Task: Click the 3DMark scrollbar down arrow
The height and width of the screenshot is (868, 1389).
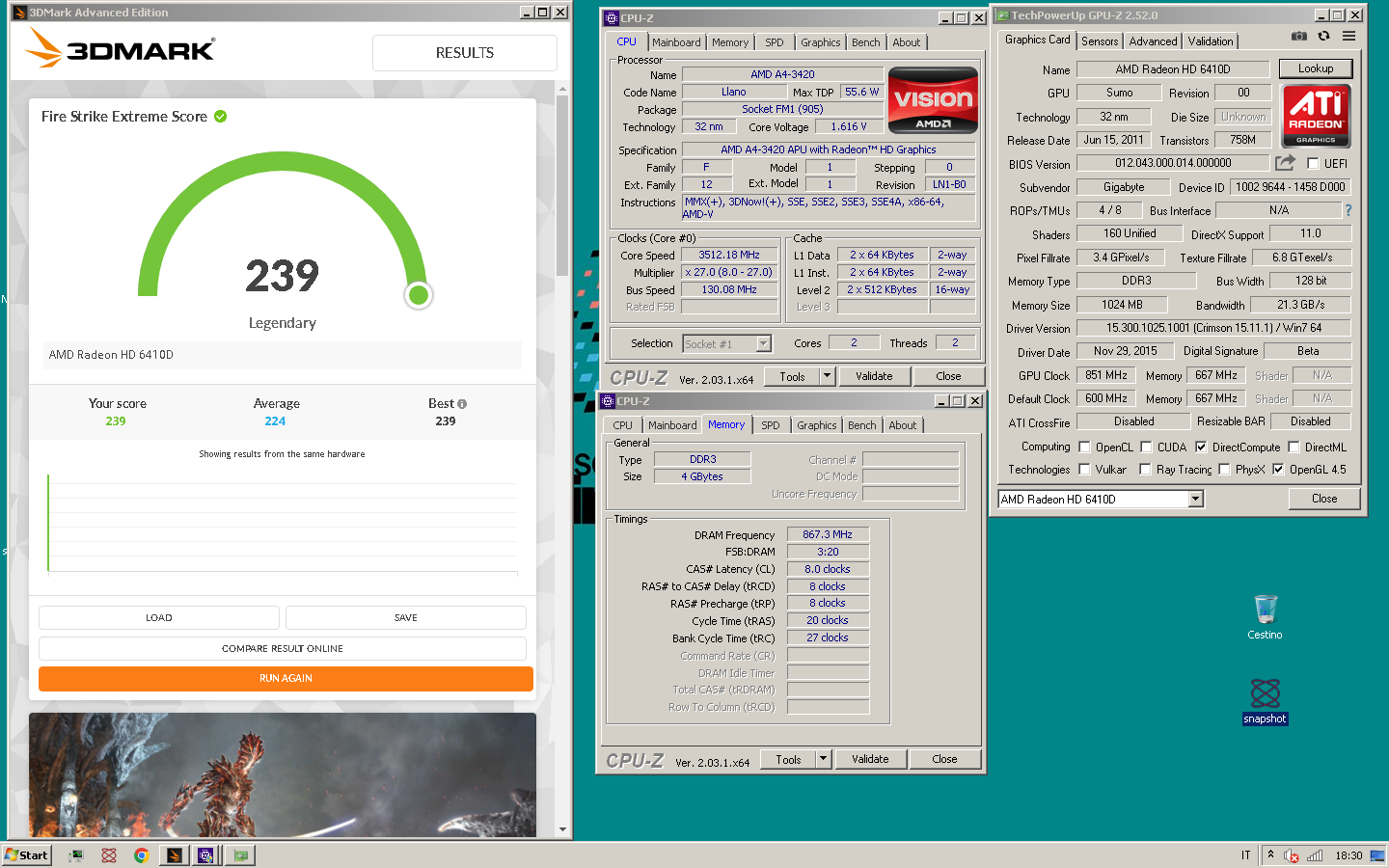Action: pyautogui.click(x=562, y=829)
